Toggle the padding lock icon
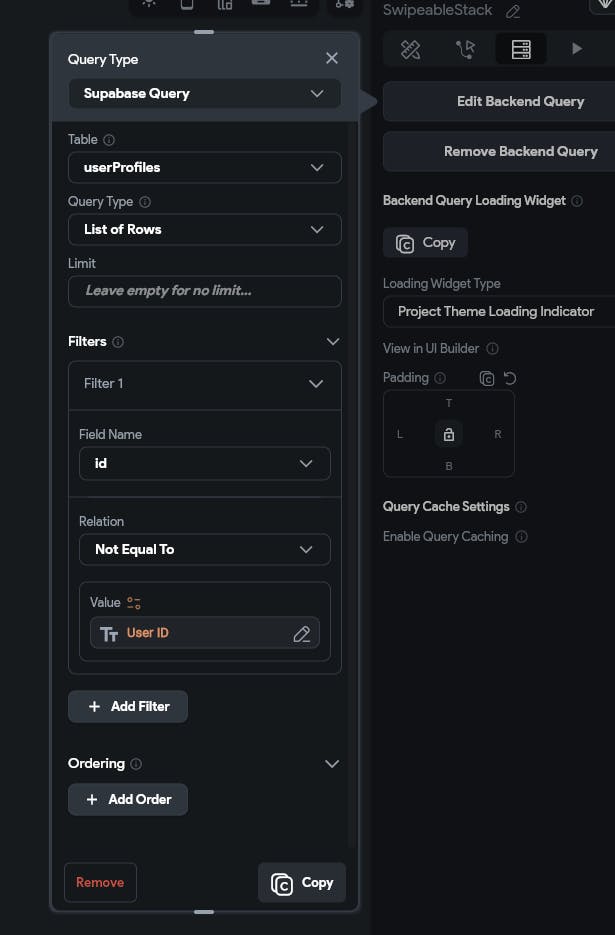The width and height of the screenshot is (615, 935). click(x=449, y=434)
